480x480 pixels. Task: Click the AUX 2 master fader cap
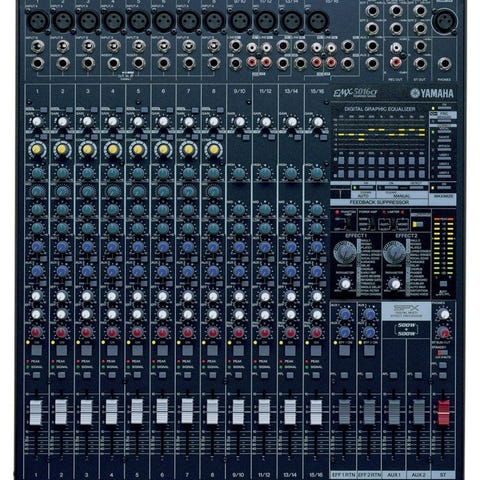pos(419,413)
